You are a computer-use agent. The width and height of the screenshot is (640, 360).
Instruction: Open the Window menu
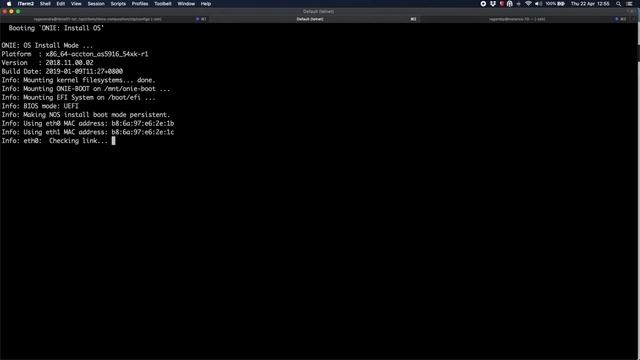point(186,4)
